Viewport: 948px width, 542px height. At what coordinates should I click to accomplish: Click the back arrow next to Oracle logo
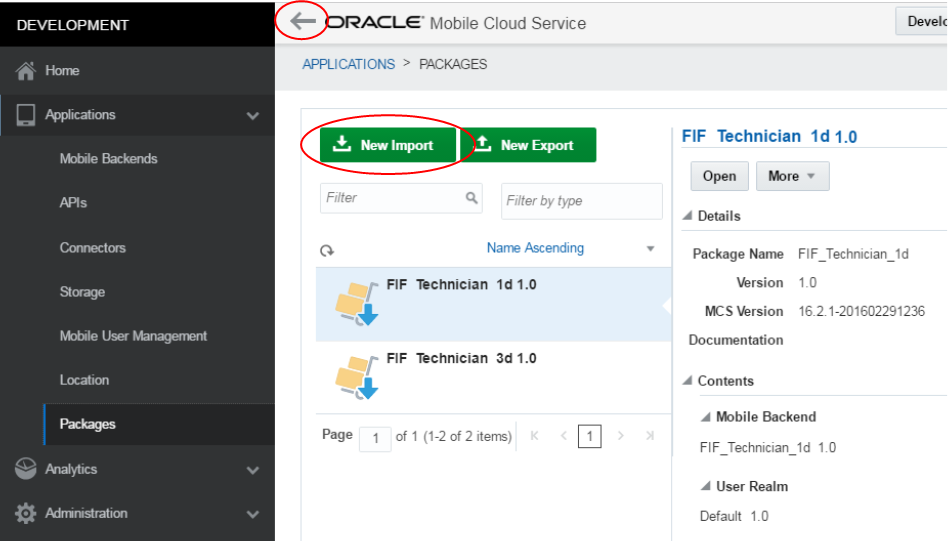[x=302, y=22]
